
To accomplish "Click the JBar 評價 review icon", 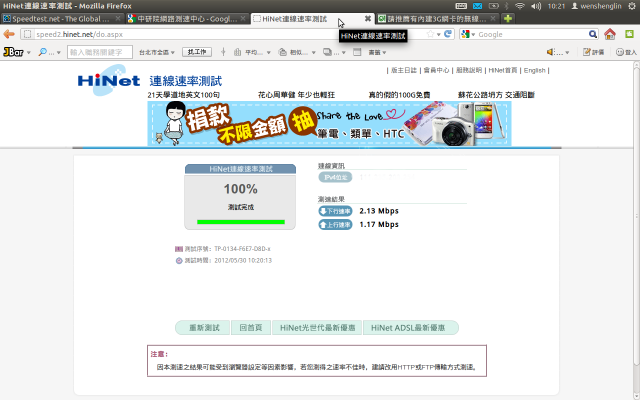I will [593, 52].
